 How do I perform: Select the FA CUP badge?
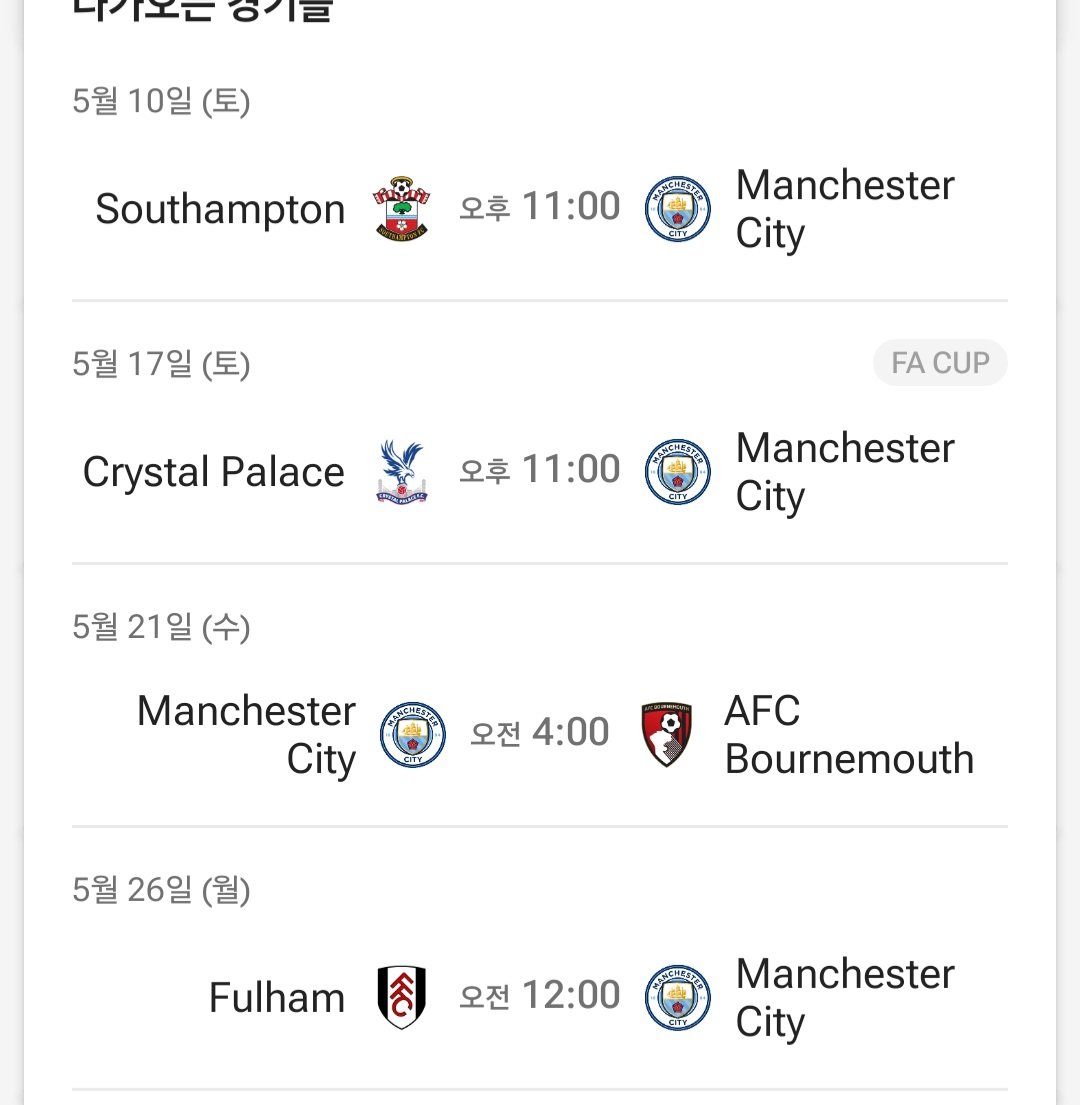(940, 363)
